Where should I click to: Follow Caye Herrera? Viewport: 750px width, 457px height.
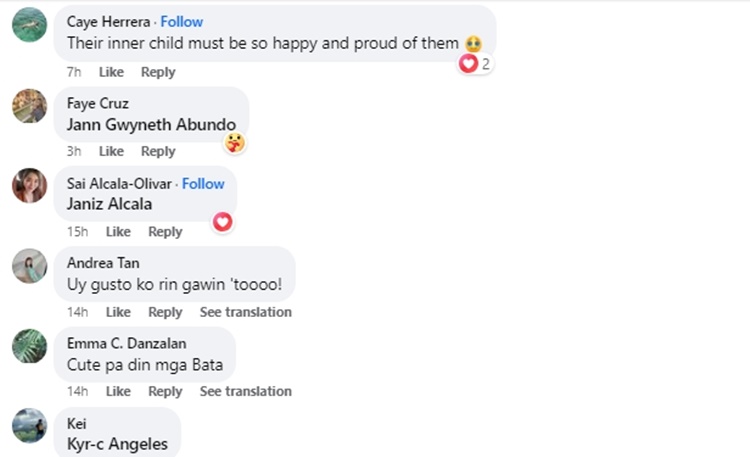tap(182, 21)
